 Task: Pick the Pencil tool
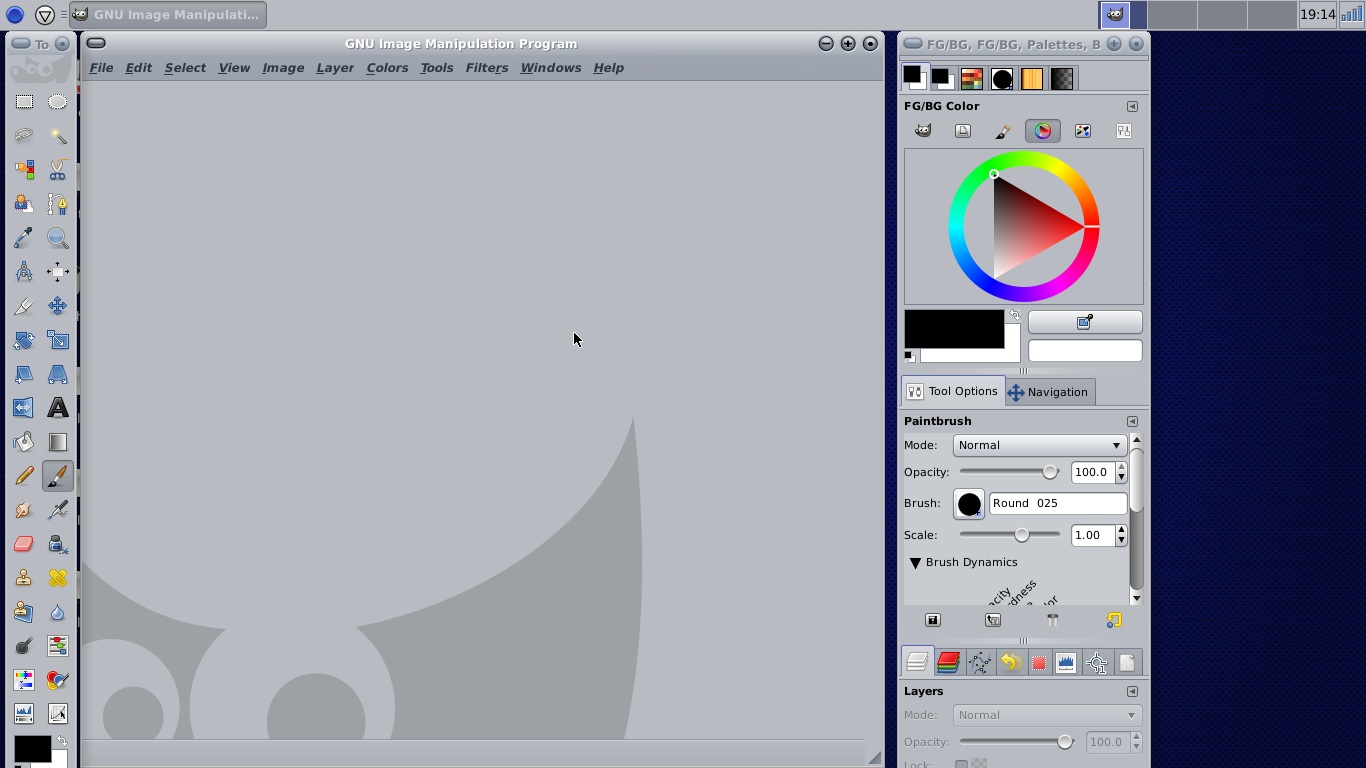[24, 476]
